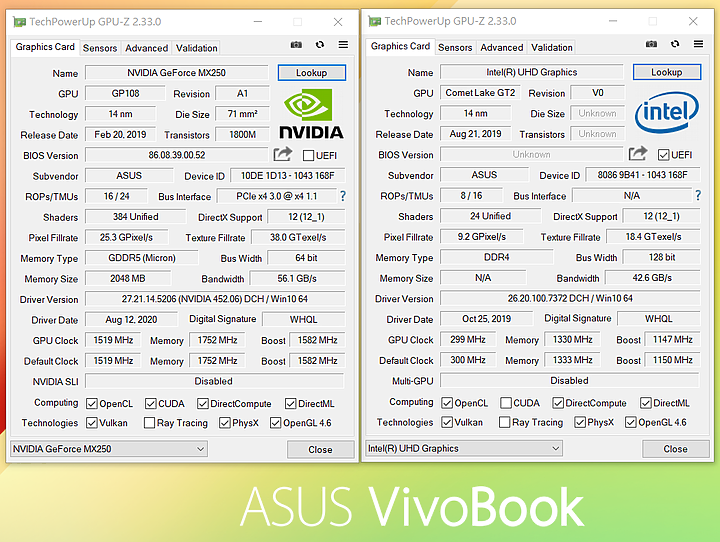Click the NVIDIA logo image
This screenshot has width=720, height=542.
point(311,114)
